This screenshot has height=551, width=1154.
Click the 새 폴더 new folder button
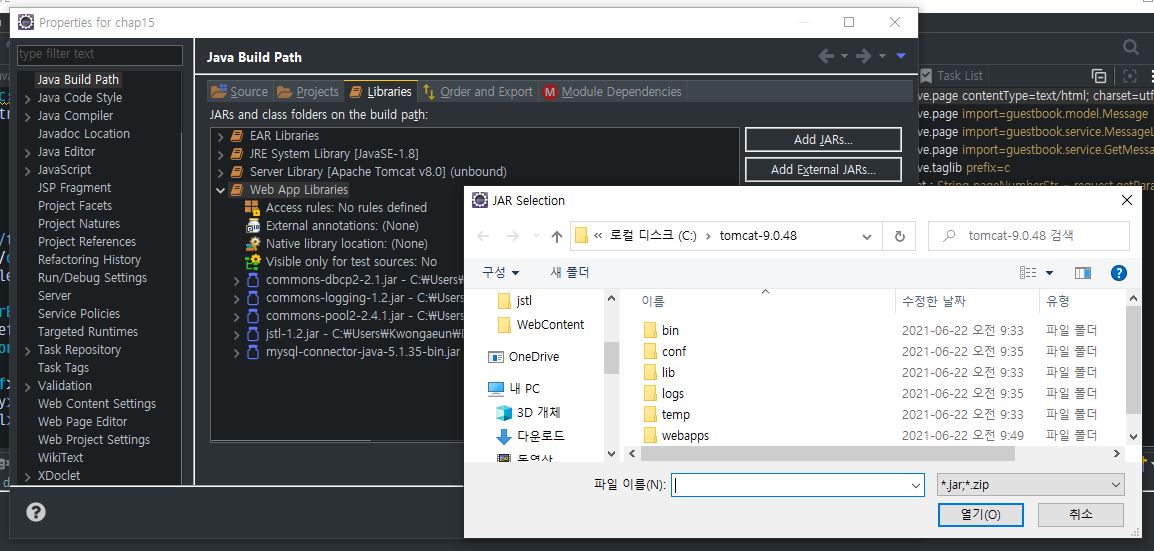pyautogui.click(x=570, y=273)
